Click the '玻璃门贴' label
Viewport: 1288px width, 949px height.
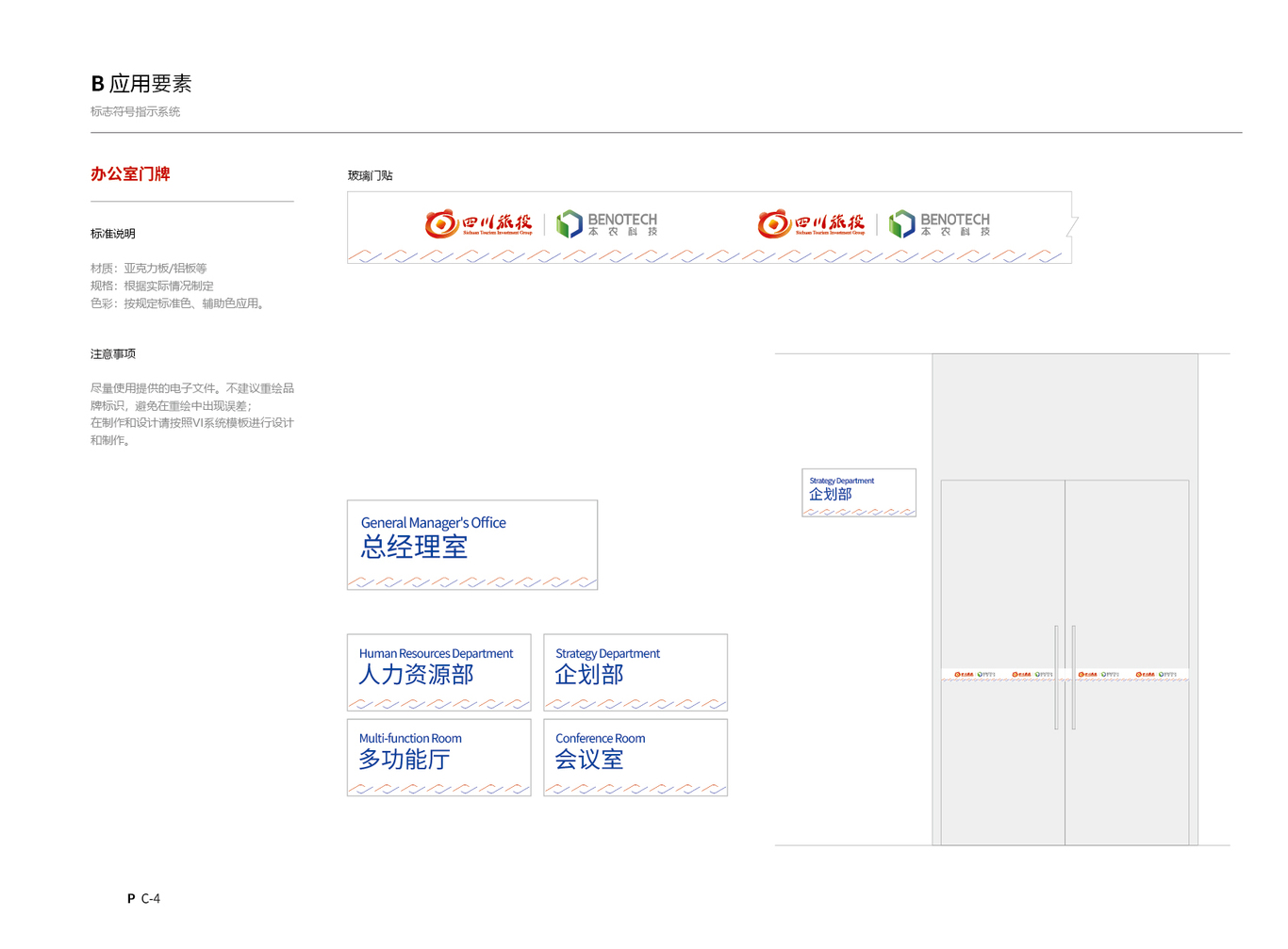[370, 175]
